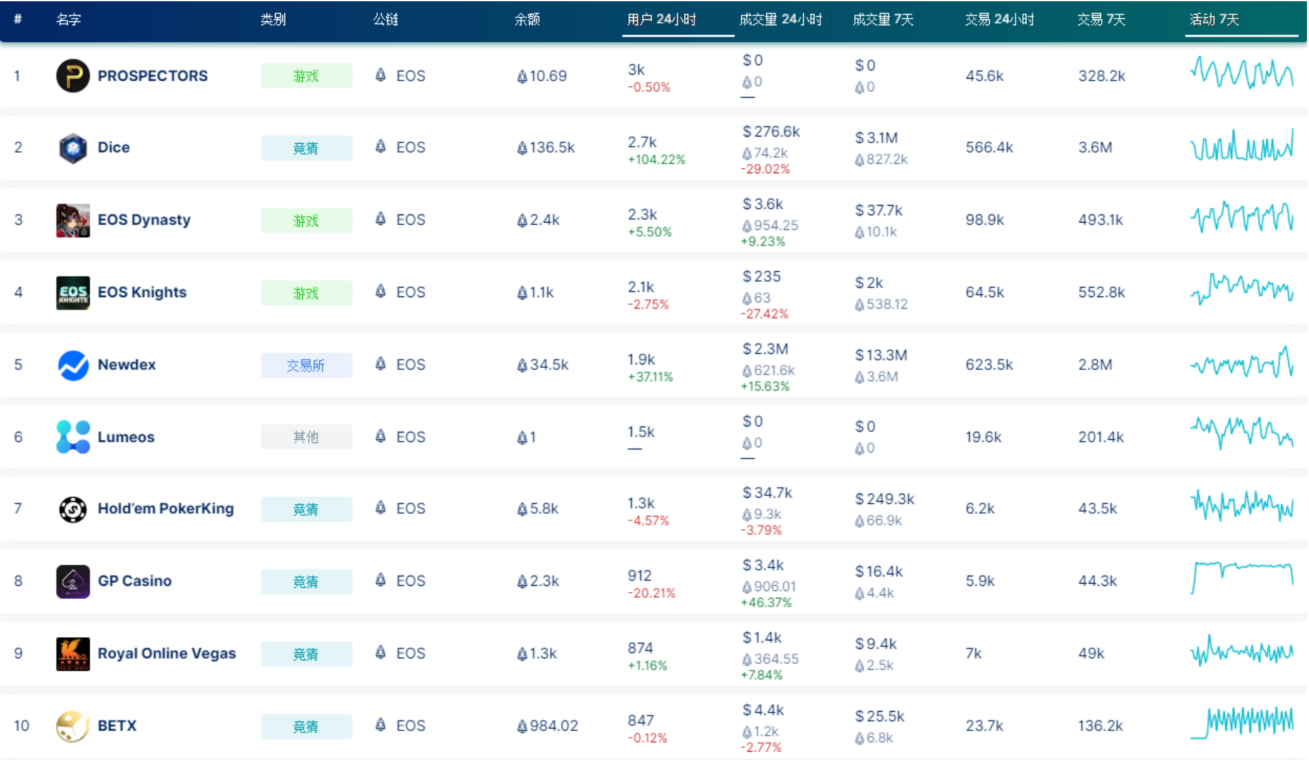Click the EOS chain icon in the Dice row
This screenshot has height=760, width=1309.
[380, 147]
